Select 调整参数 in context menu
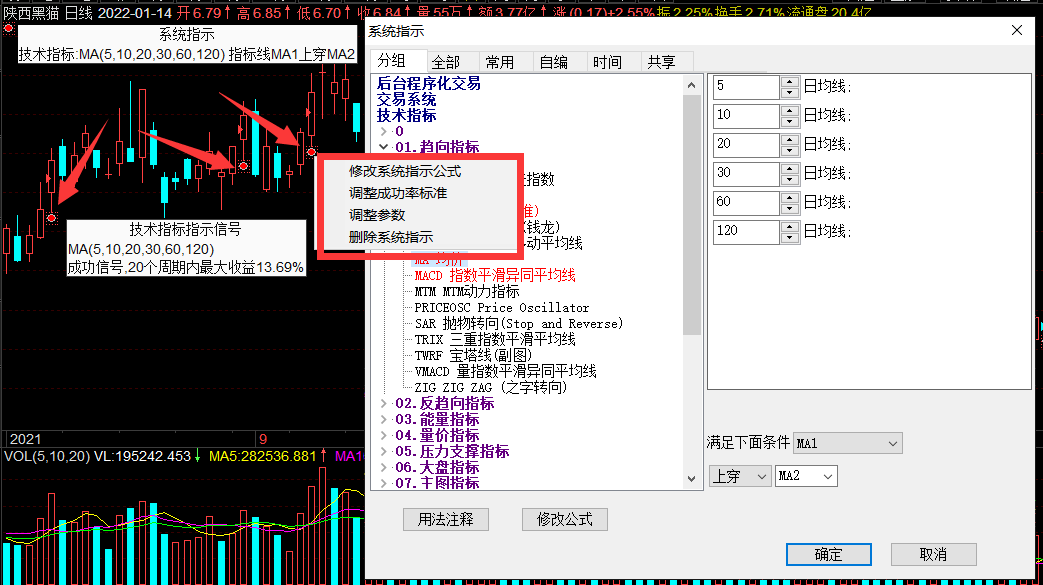 (x=376, y=215)
